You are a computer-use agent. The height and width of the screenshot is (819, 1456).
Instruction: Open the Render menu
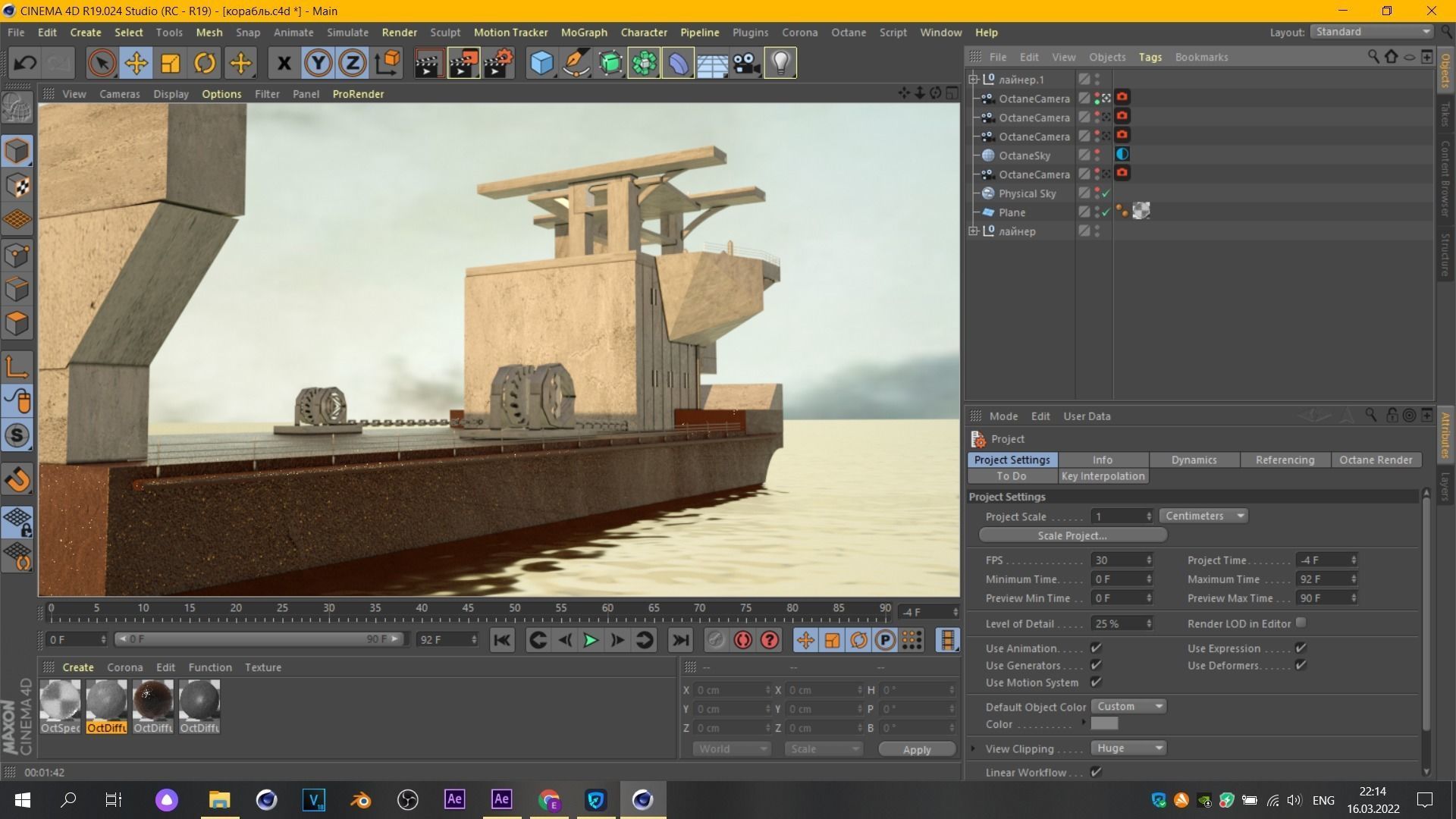pyautogui.click(x=400, y=33)
